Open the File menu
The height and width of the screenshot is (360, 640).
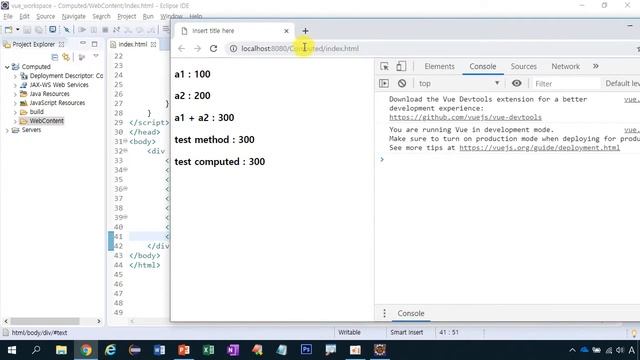point(8,16)
